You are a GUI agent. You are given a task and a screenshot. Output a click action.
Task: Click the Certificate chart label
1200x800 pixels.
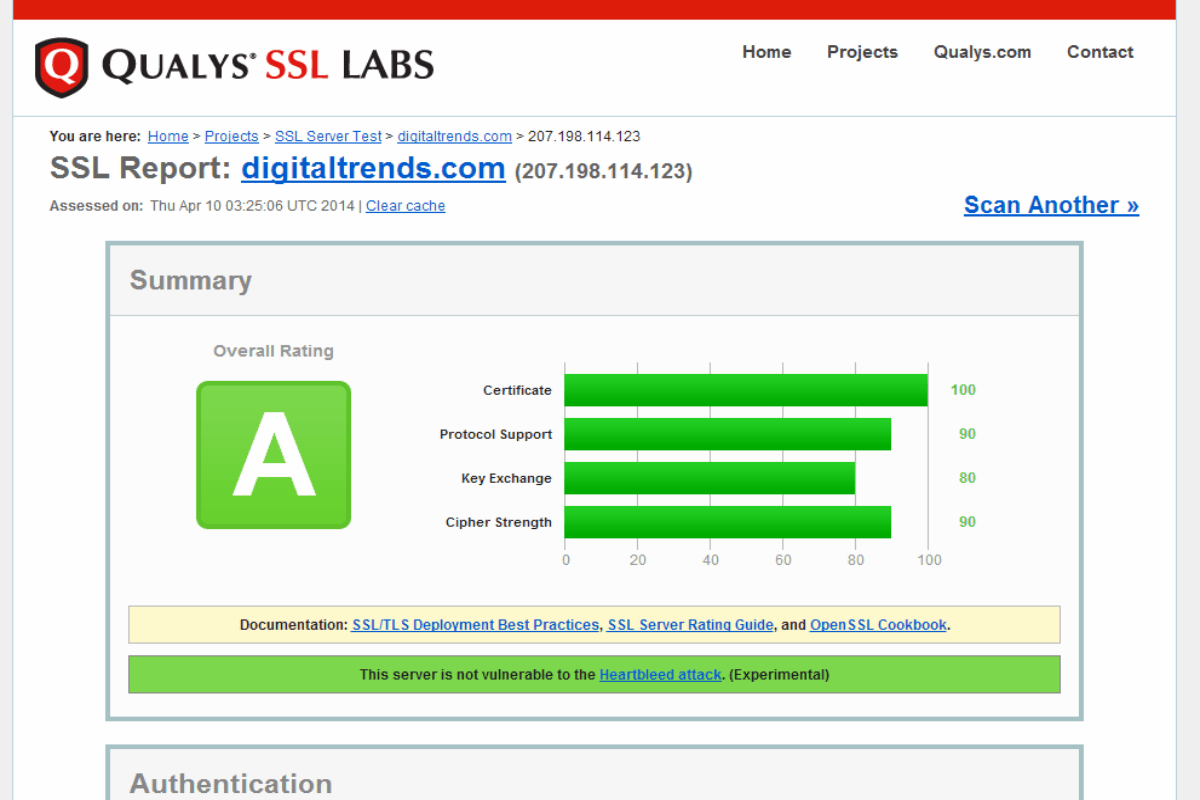click(517, 390)
